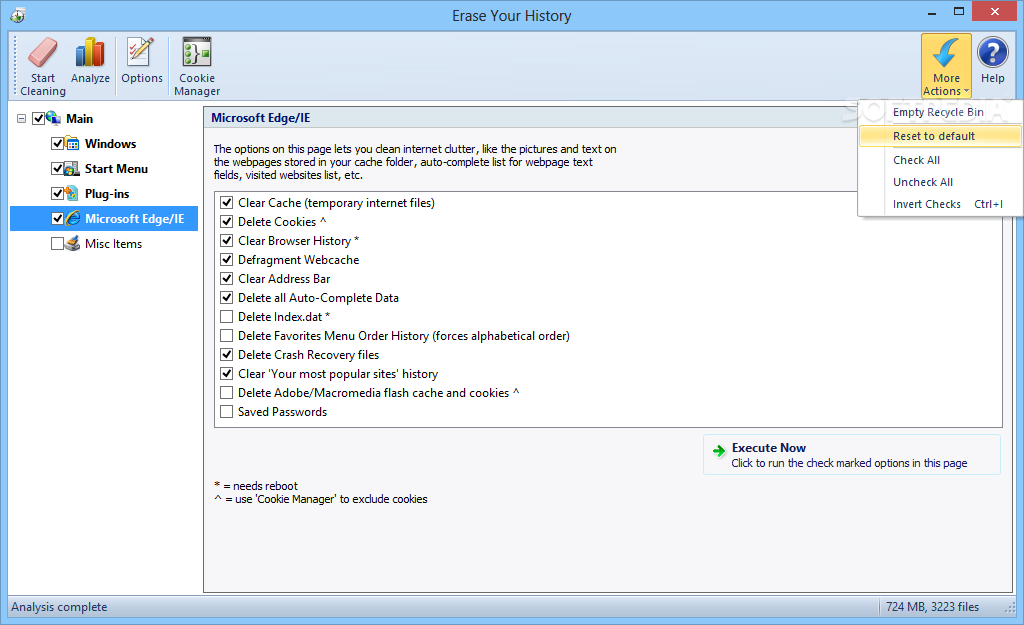Uncheck the Delete Cookies option
The width and height of the screenshot is (1024, 625).
click(x=227, y=222)
